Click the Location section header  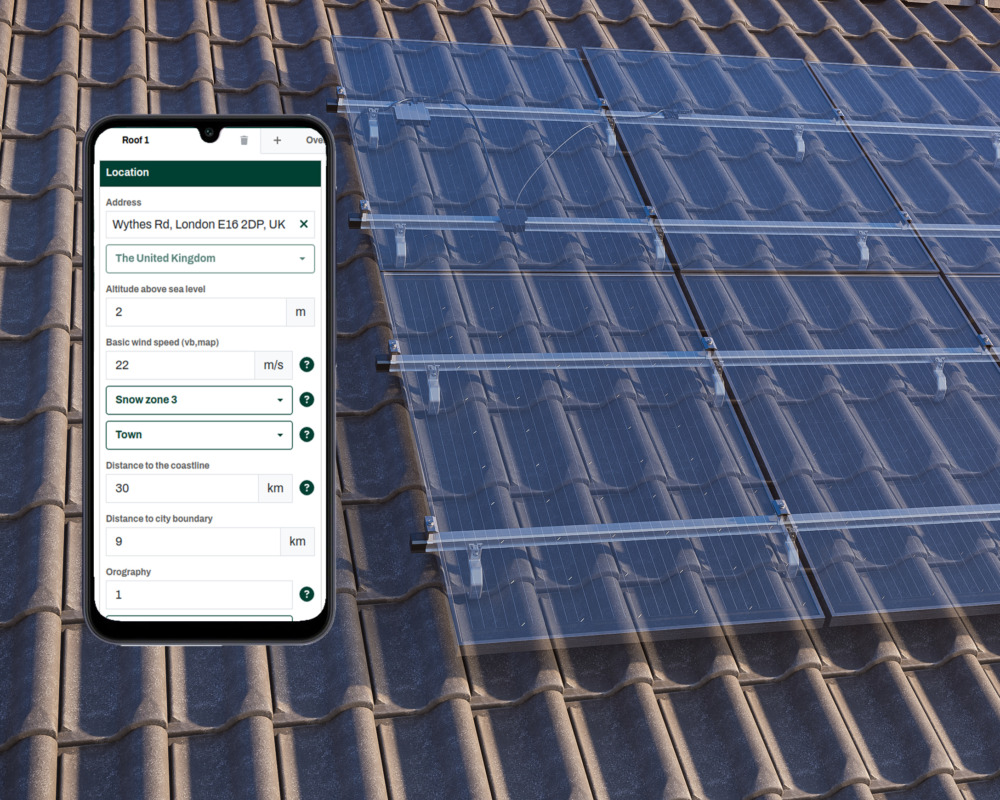pyautogui.click(x=210, y=173)
